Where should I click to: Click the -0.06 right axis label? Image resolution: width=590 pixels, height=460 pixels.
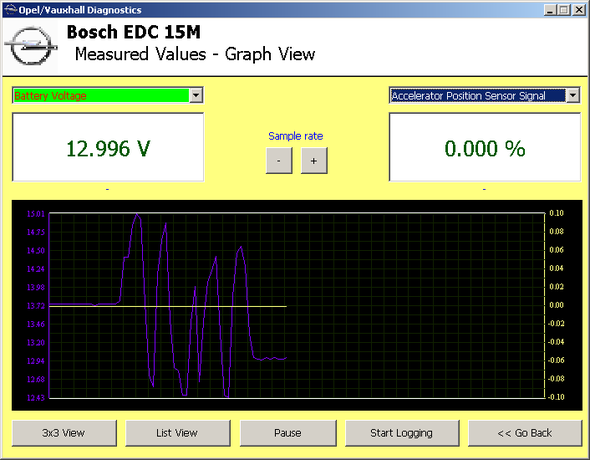pos(556,360)
